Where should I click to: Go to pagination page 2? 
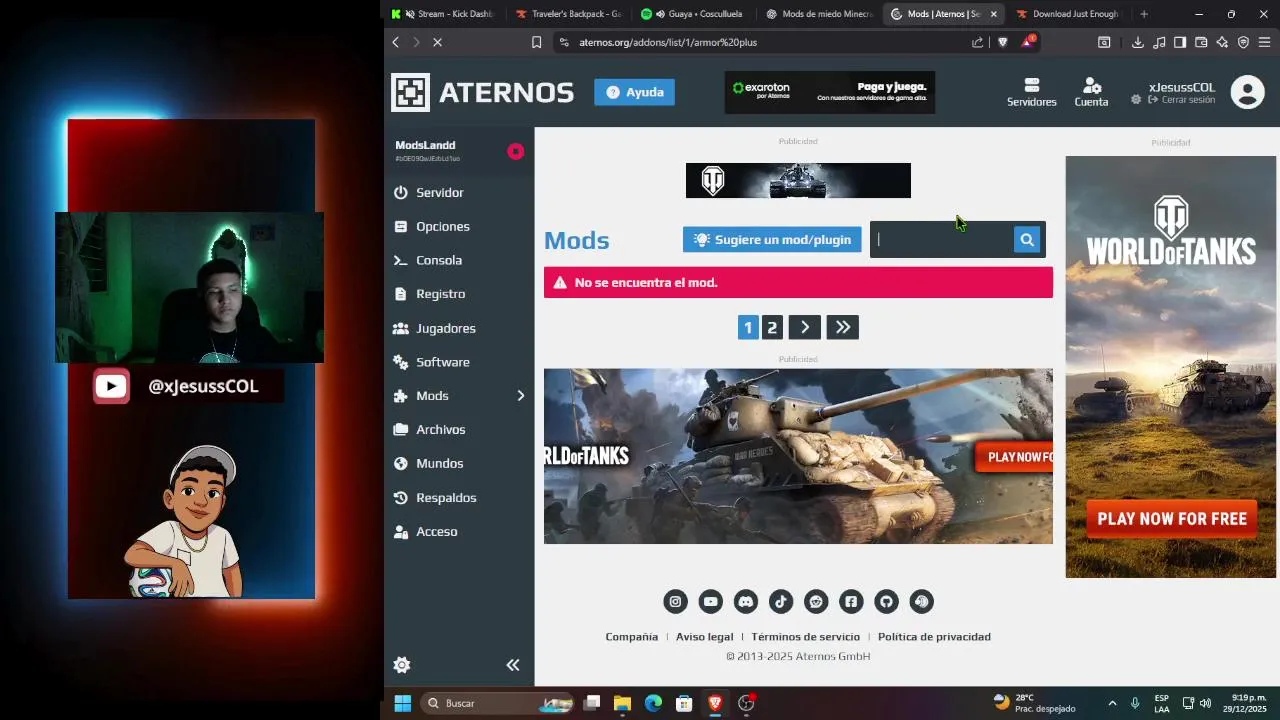(772, 327)
